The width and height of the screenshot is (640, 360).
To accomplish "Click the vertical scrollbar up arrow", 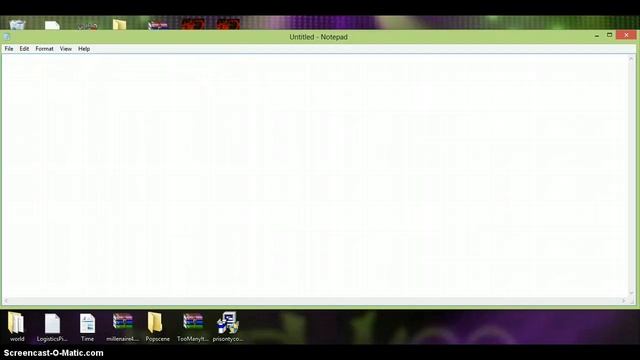I will point(631,59).
